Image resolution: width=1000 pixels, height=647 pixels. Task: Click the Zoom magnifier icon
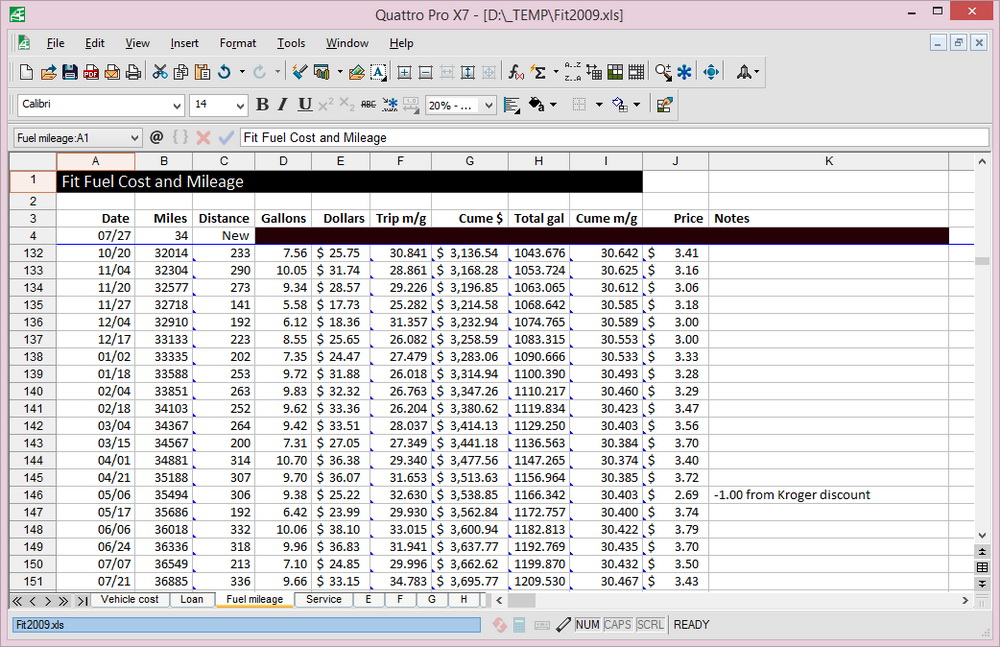pyautogui.click(x=663, y=72)
